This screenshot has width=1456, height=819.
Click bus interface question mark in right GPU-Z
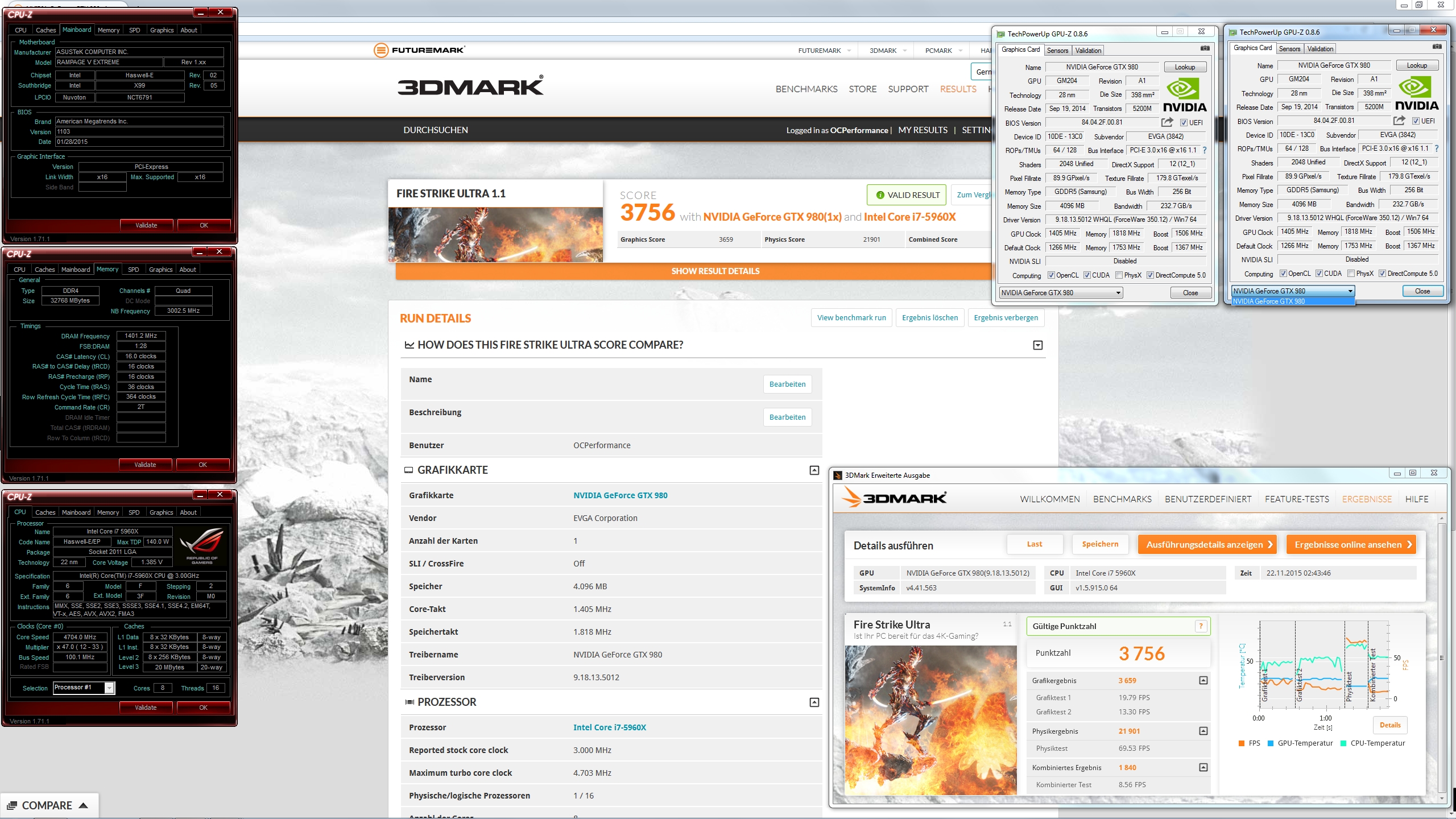(1436, 148)
